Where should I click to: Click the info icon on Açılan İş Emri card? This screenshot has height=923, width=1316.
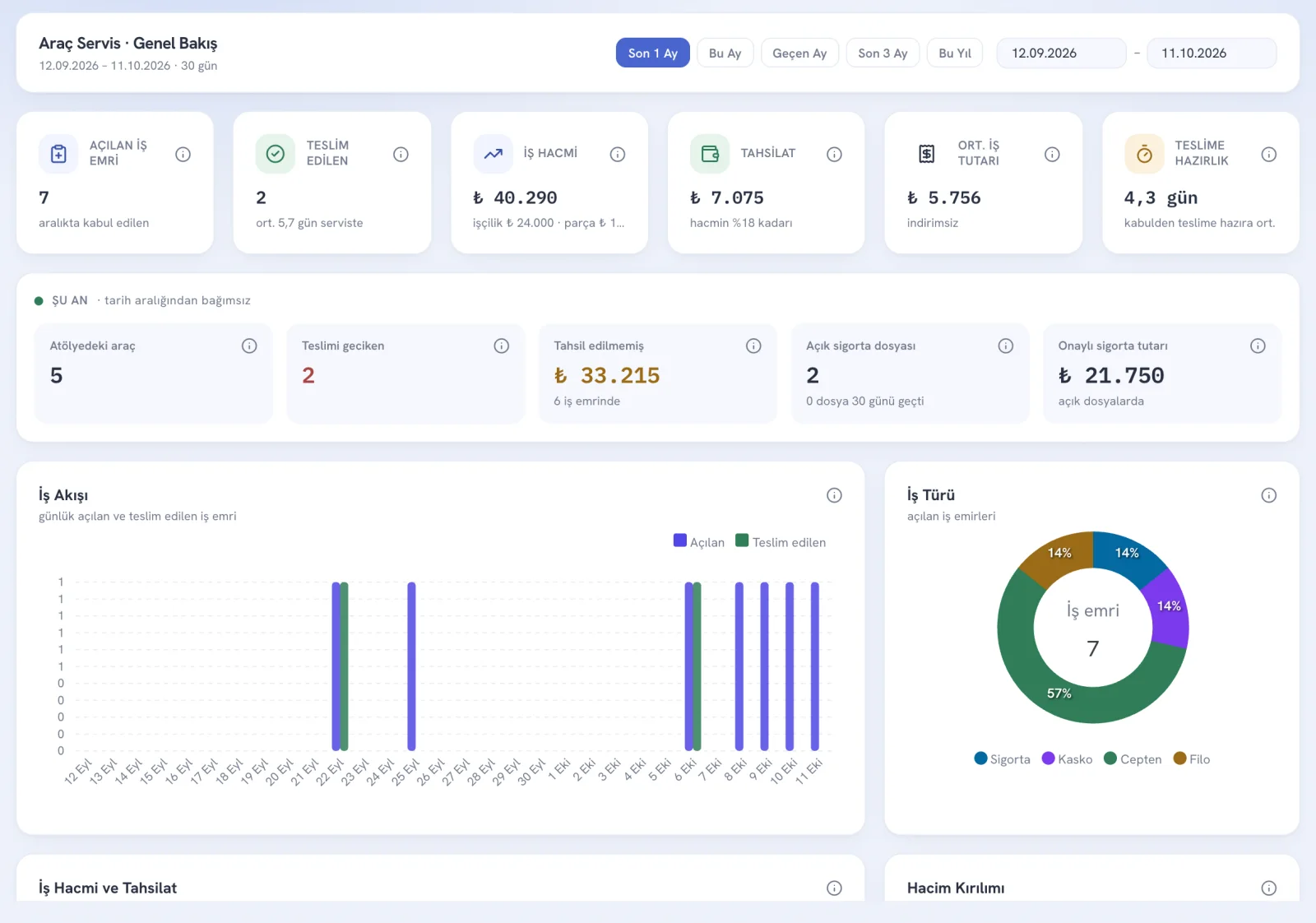(183, 154)
